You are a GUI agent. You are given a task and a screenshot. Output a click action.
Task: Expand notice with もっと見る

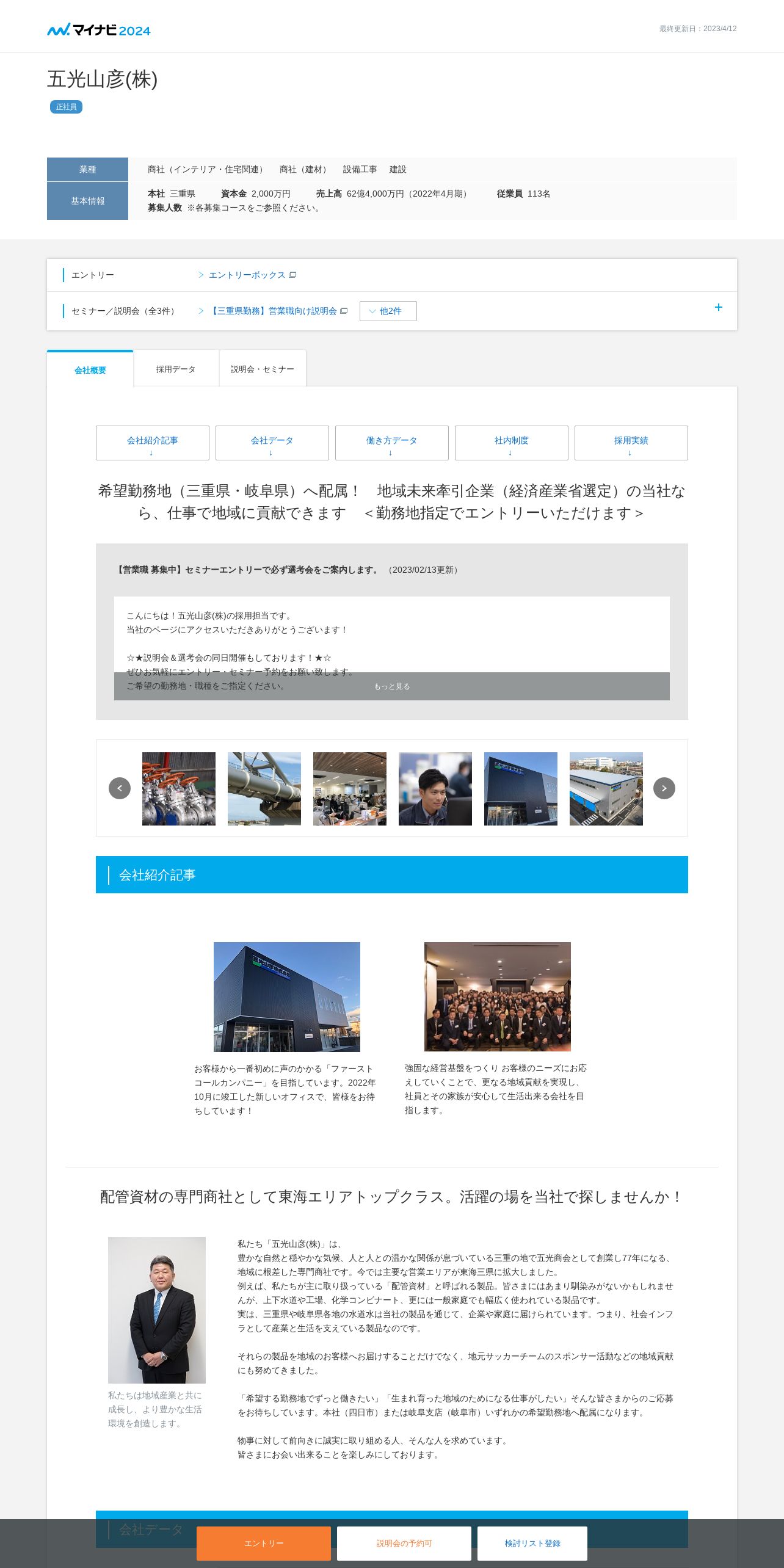tap(392, 686)
